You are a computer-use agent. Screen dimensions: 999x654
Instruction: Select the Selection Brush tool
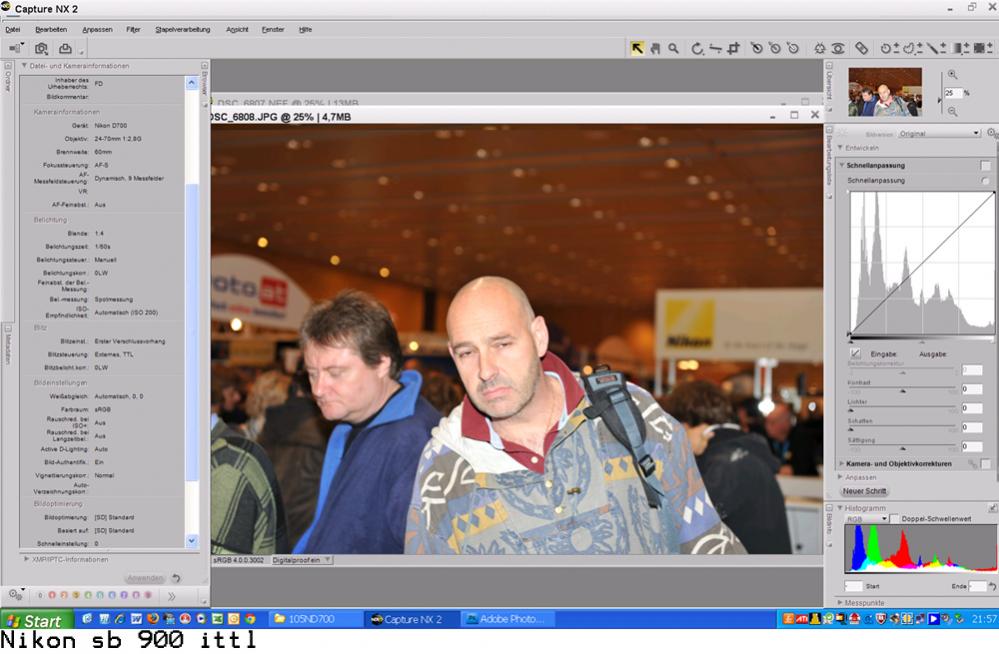click(x=936, y=48)
